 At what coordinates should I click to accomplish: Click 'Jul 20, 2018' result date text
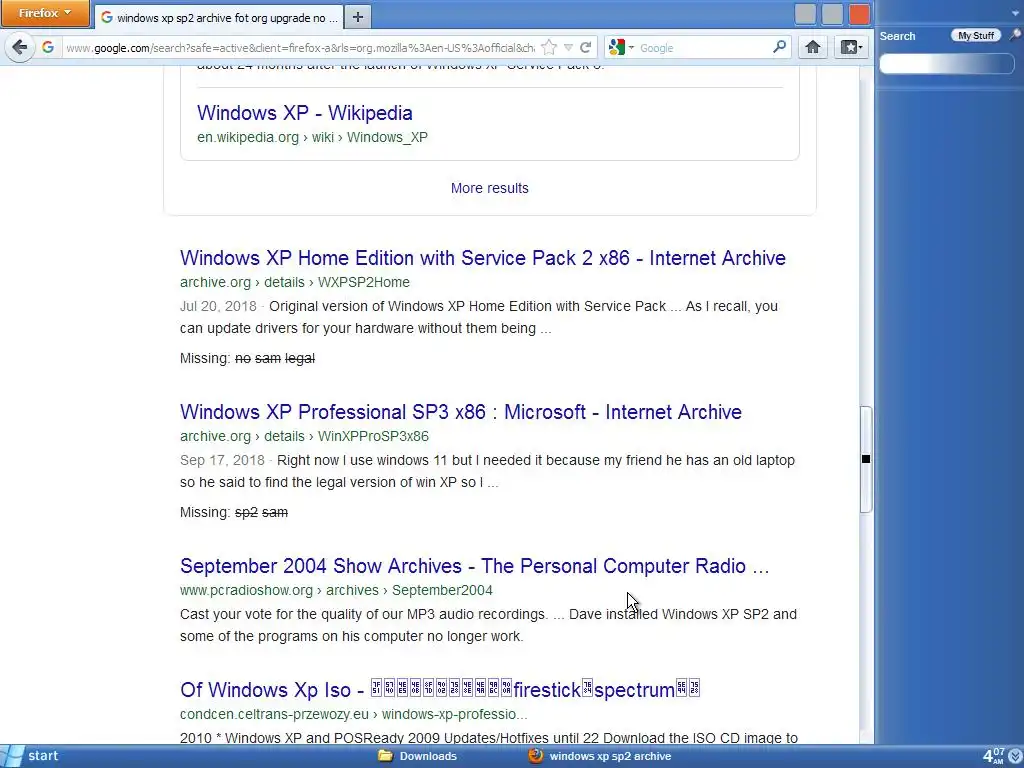[x=218, y=306]
